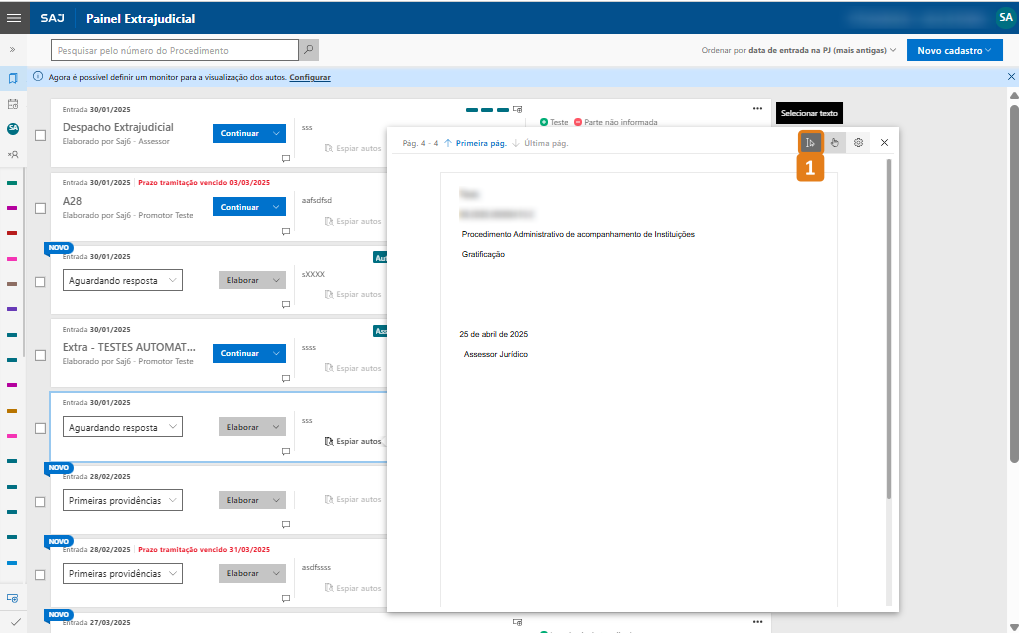Tick the checkbox for procedure A28
Screen dimensions: 1019x633
[x=40, y=208]
